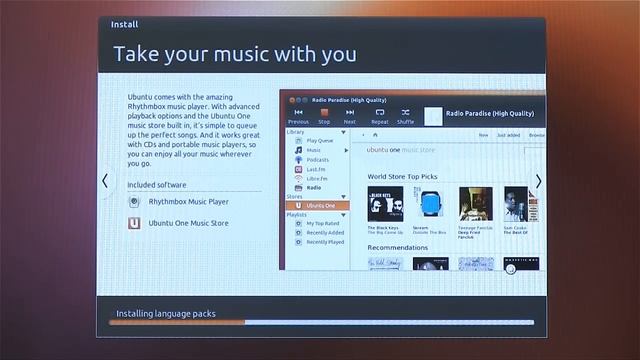Screen dimensions: 640x360
Task: Collapse the Library section arrow
Action: pos(343,132)
